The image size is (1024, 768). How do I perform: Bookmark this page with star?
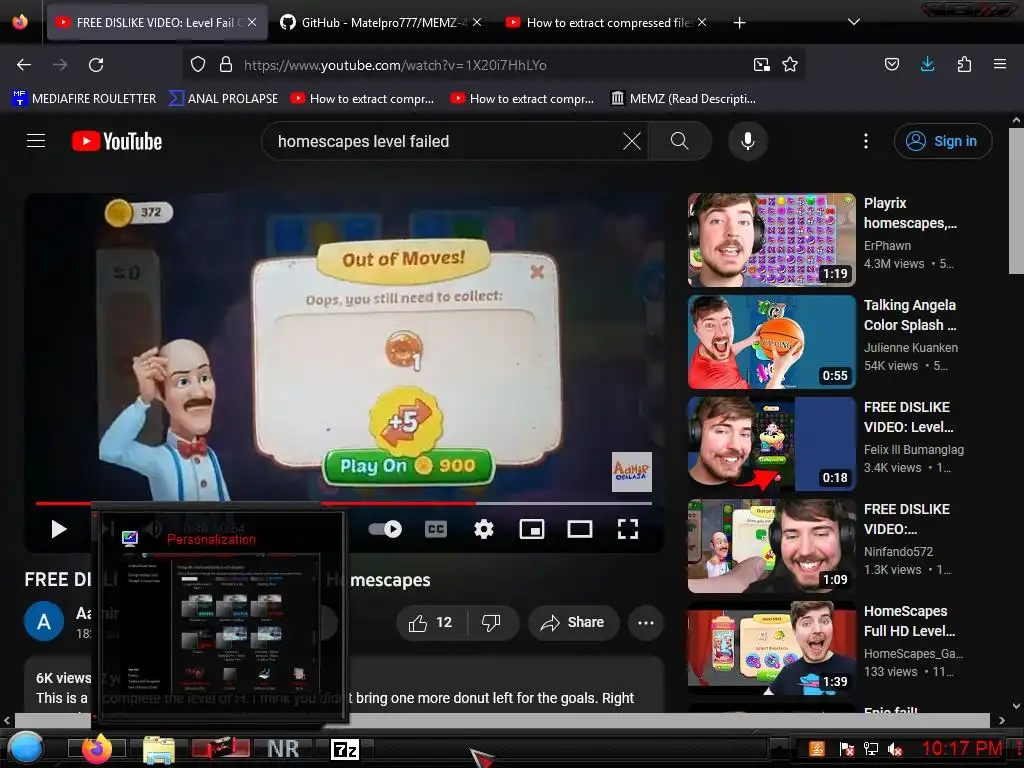[790, 65]
